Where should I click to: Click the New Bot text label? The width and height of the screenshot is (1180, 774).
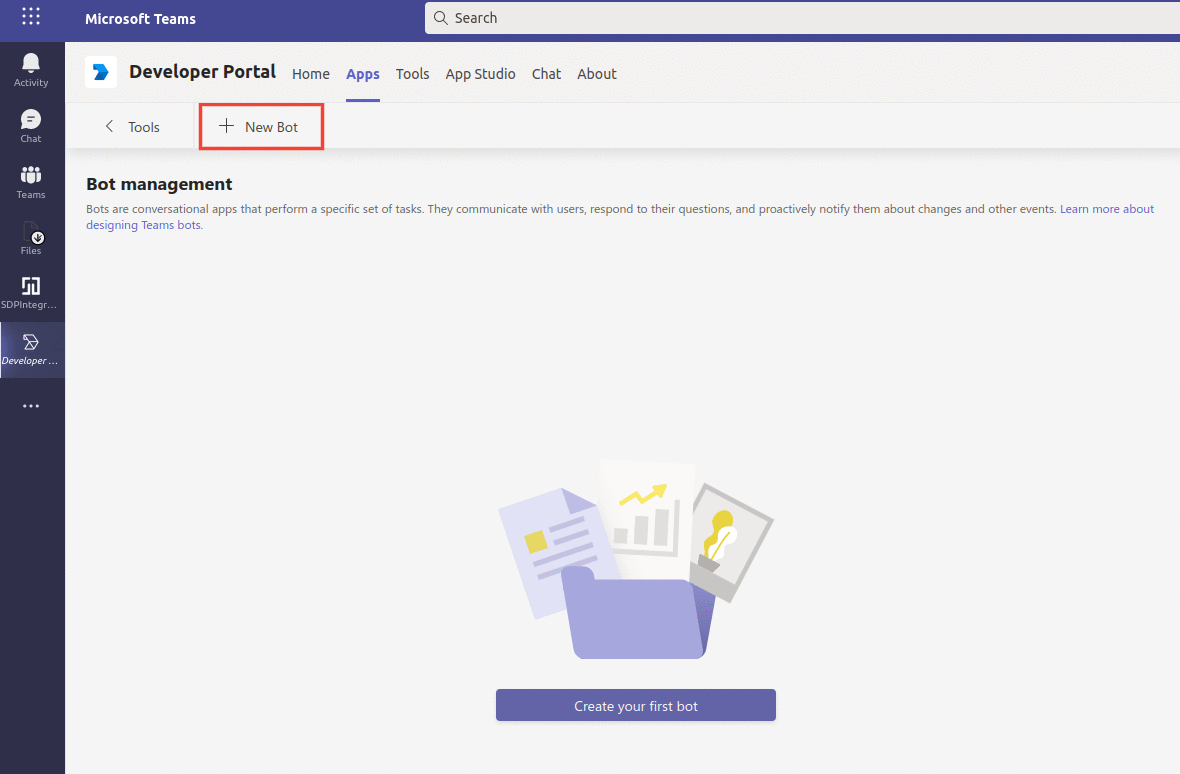click(x=272, y=127)
